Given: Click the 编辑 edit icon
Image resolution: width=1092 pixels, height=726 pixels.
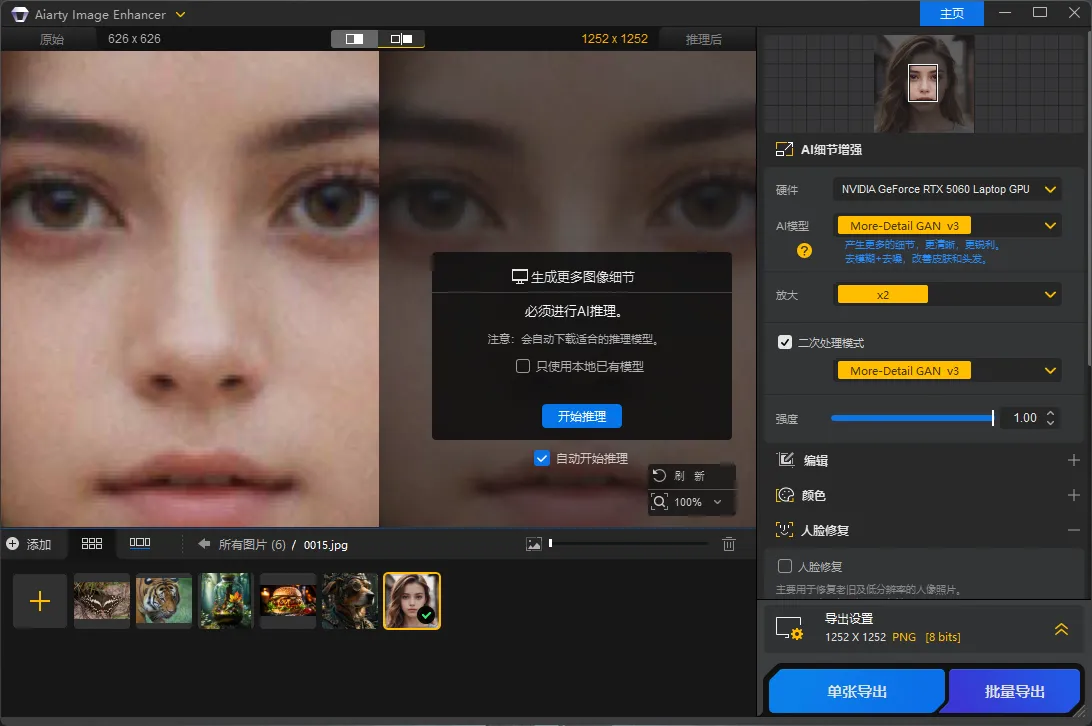Looking at the screenshot, I should (786, 460).
